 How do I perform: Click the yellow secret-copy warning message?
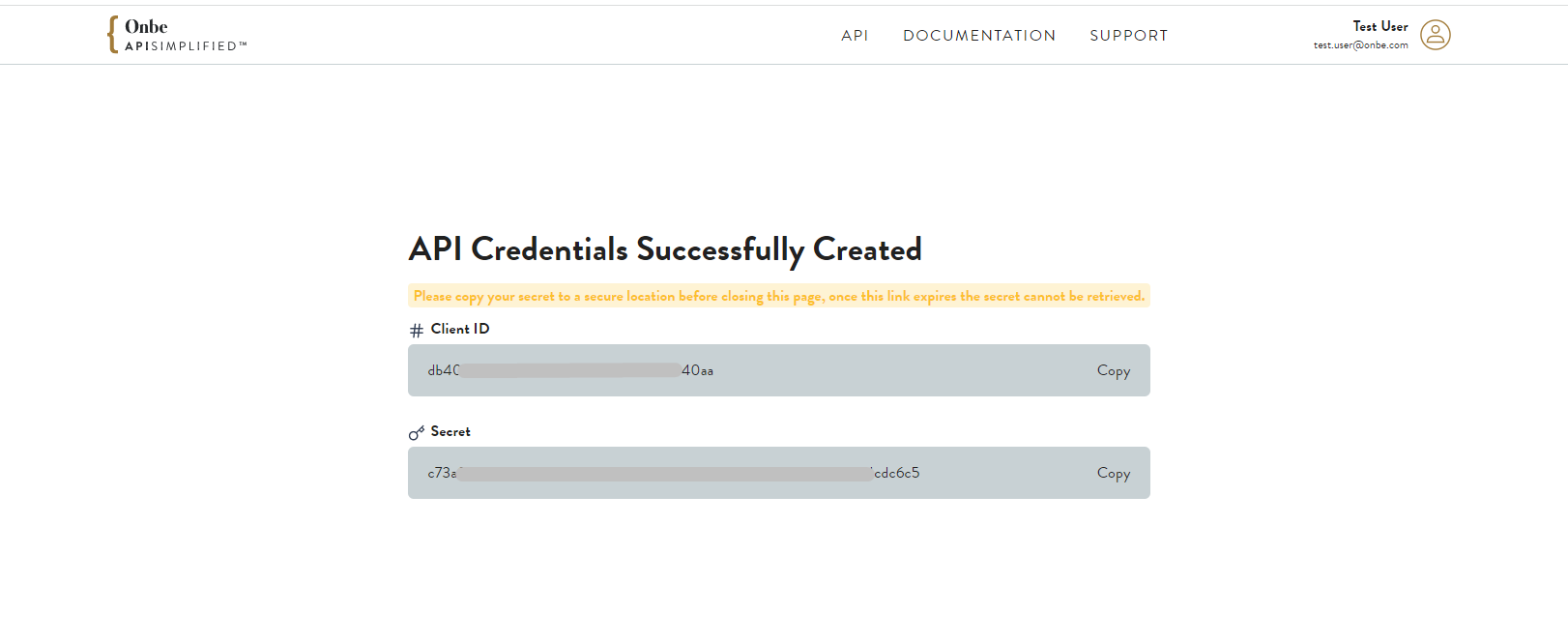pos(779,296)
